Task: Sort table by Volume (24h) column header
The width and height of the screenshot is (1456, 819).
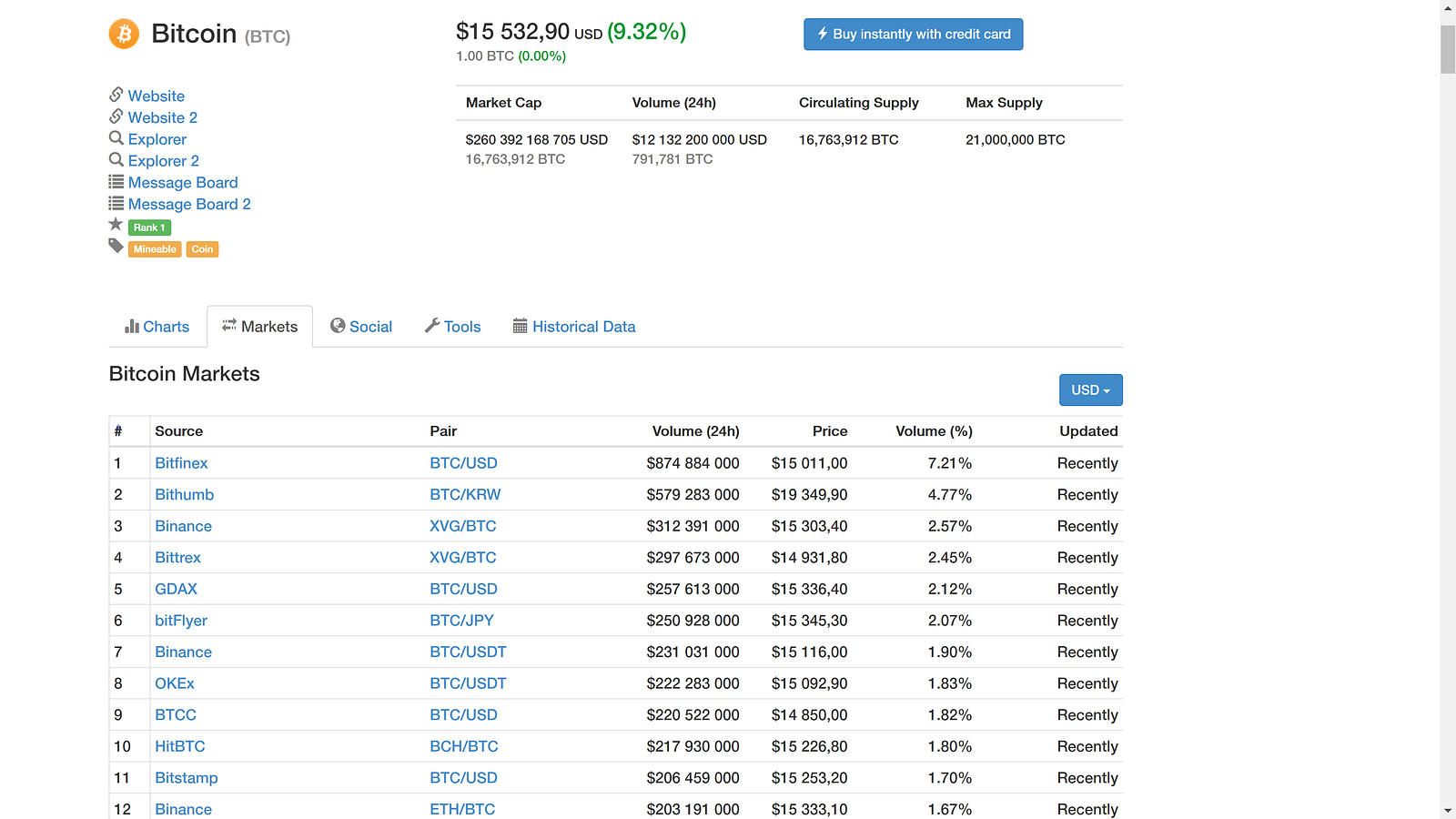Action: [x=696, y=431]
